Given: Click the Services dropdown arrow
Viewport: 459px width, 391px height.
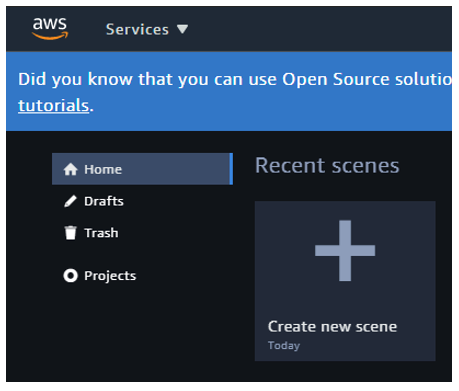Looking at the screenshot, I should [182, 29].
